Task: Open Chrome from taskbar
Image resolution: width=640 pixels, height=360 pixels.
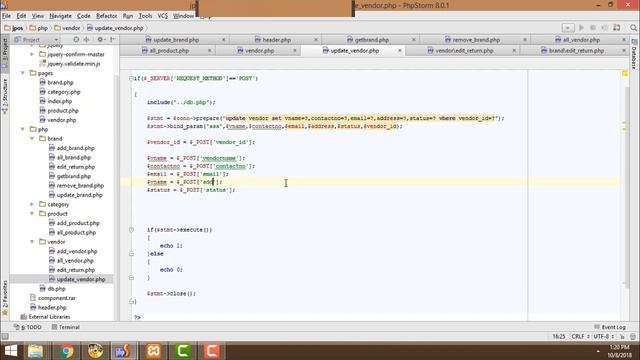Action: (x=66, y=351)
